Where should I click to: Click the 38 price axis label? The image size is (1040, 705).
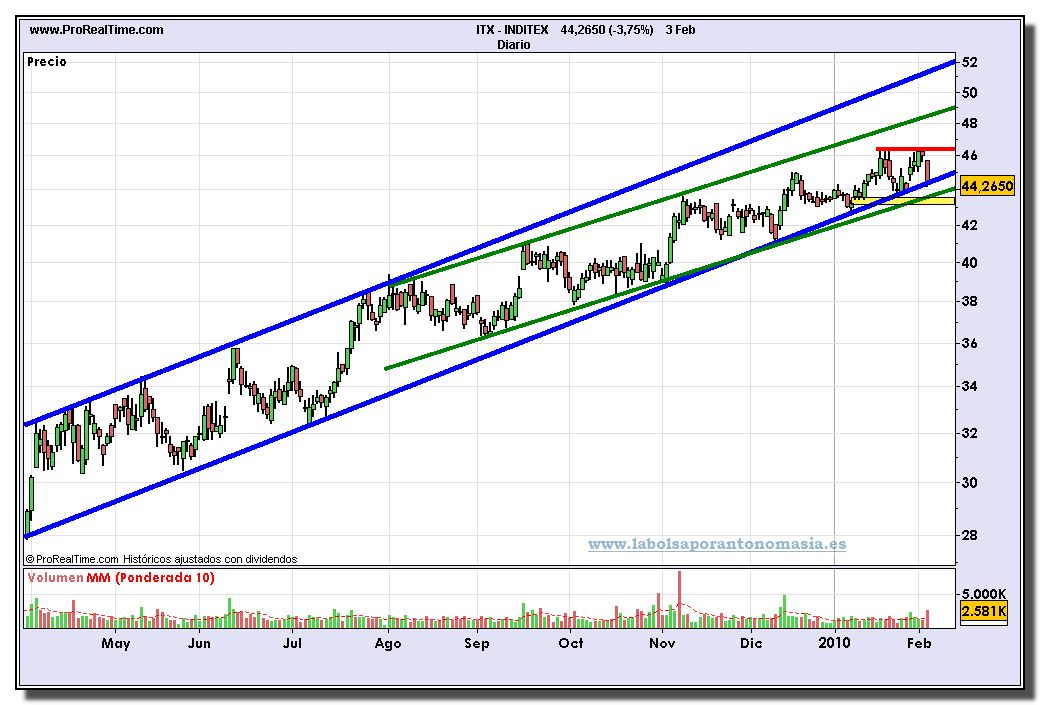pos(970,301)
